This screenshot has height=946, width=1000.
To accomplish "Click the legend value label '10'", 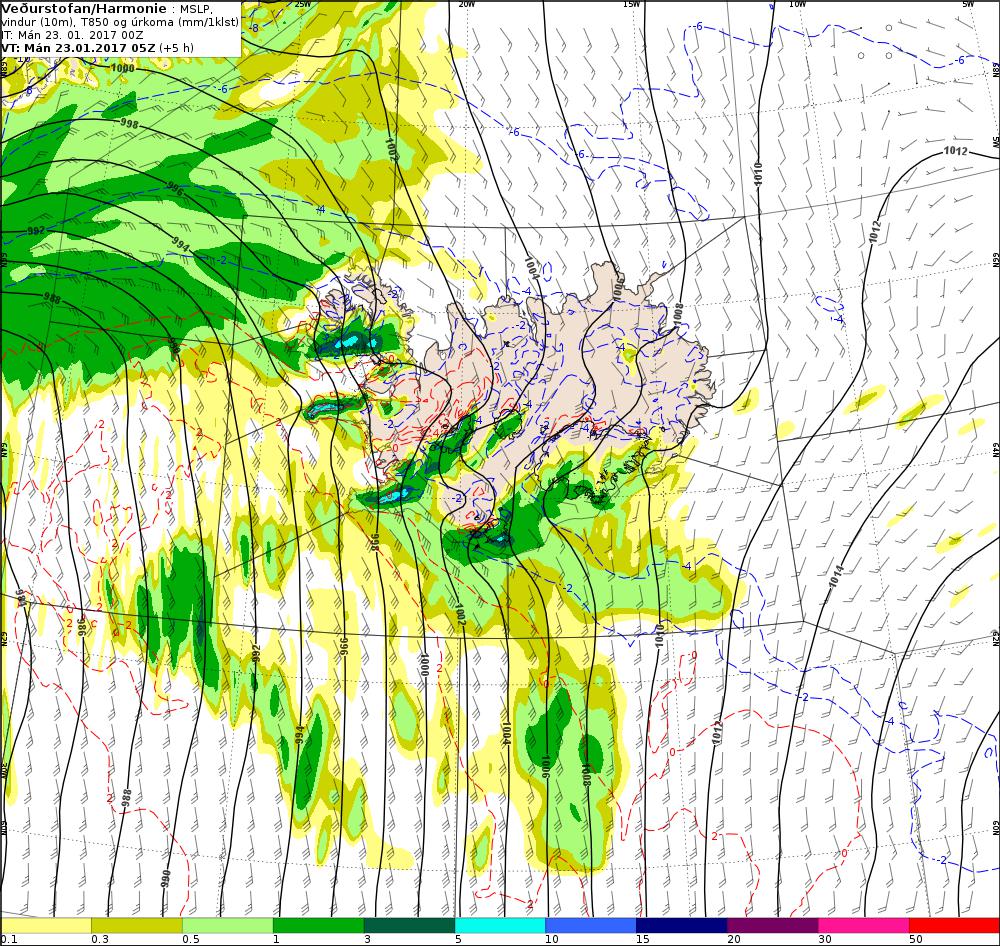I will click(552, 939).
